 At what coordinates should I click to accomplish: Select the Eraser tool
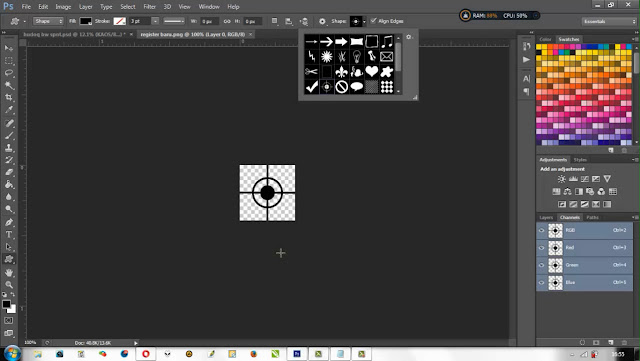[x=9, y=172]
